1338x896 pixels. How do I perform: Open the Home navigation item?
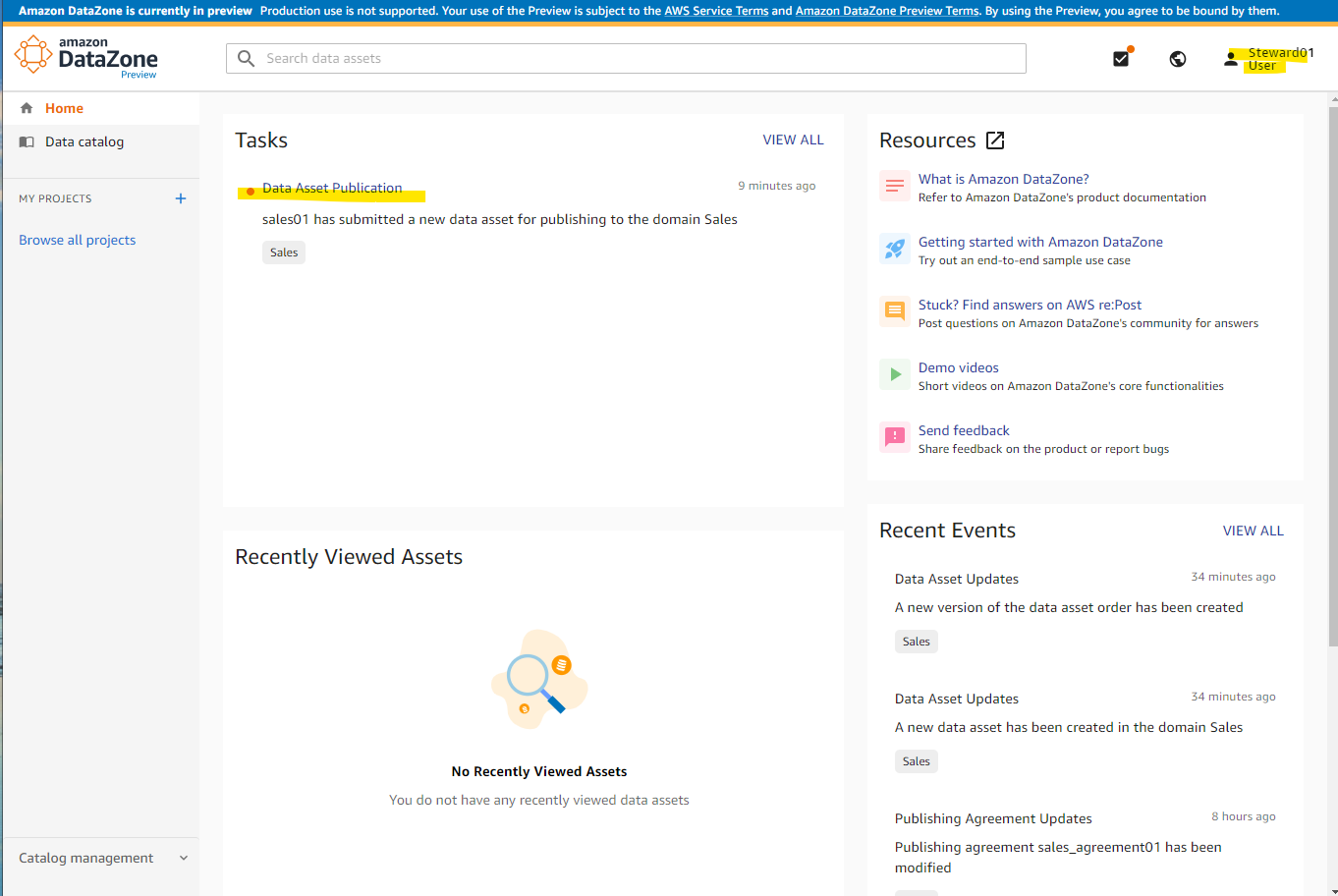coord(101,108)
